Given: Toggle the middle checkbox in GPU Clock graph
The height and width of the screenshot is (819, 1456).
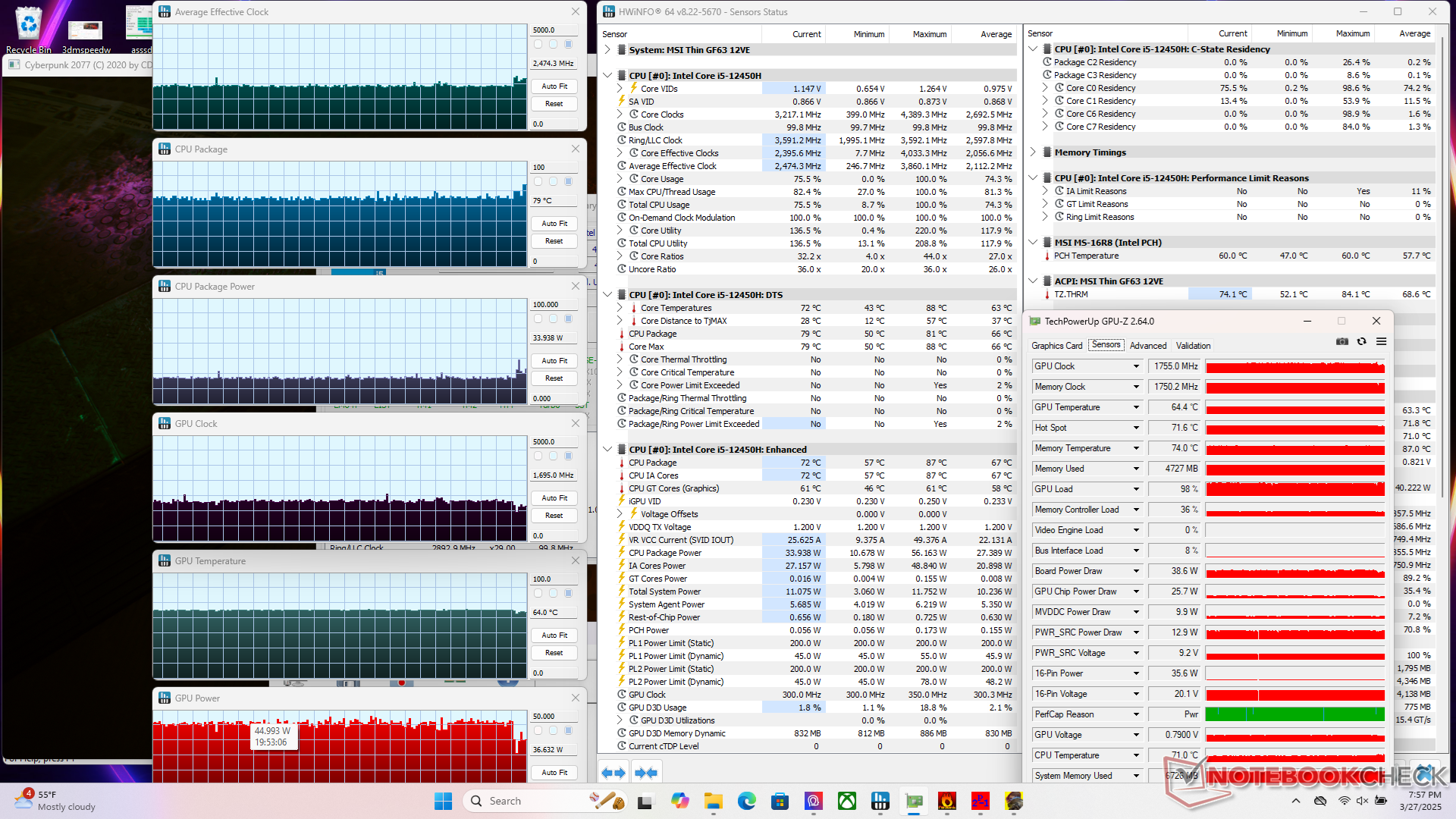Looking at the screenshot, I should (x=553, y=456).
